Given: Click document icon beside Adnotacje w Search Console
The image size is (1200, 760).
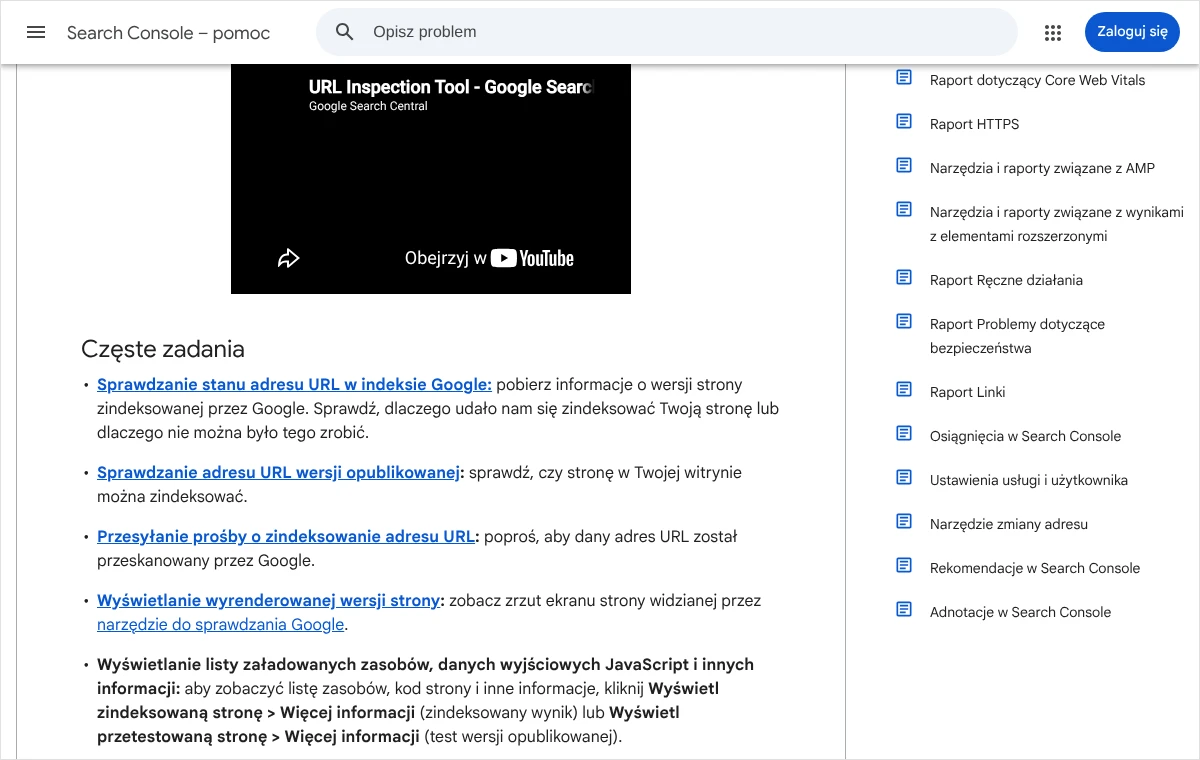Looking at the screenshot, I should pyautogui.click(x=904, y=609).
